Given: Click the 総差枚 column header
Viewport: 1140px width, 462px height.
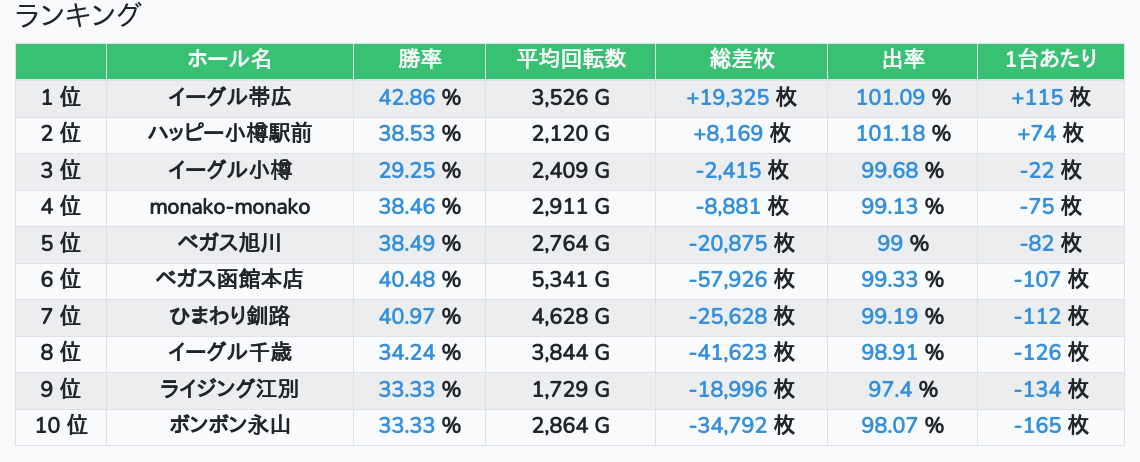Looking at the screenshot, I should (742, 60).
